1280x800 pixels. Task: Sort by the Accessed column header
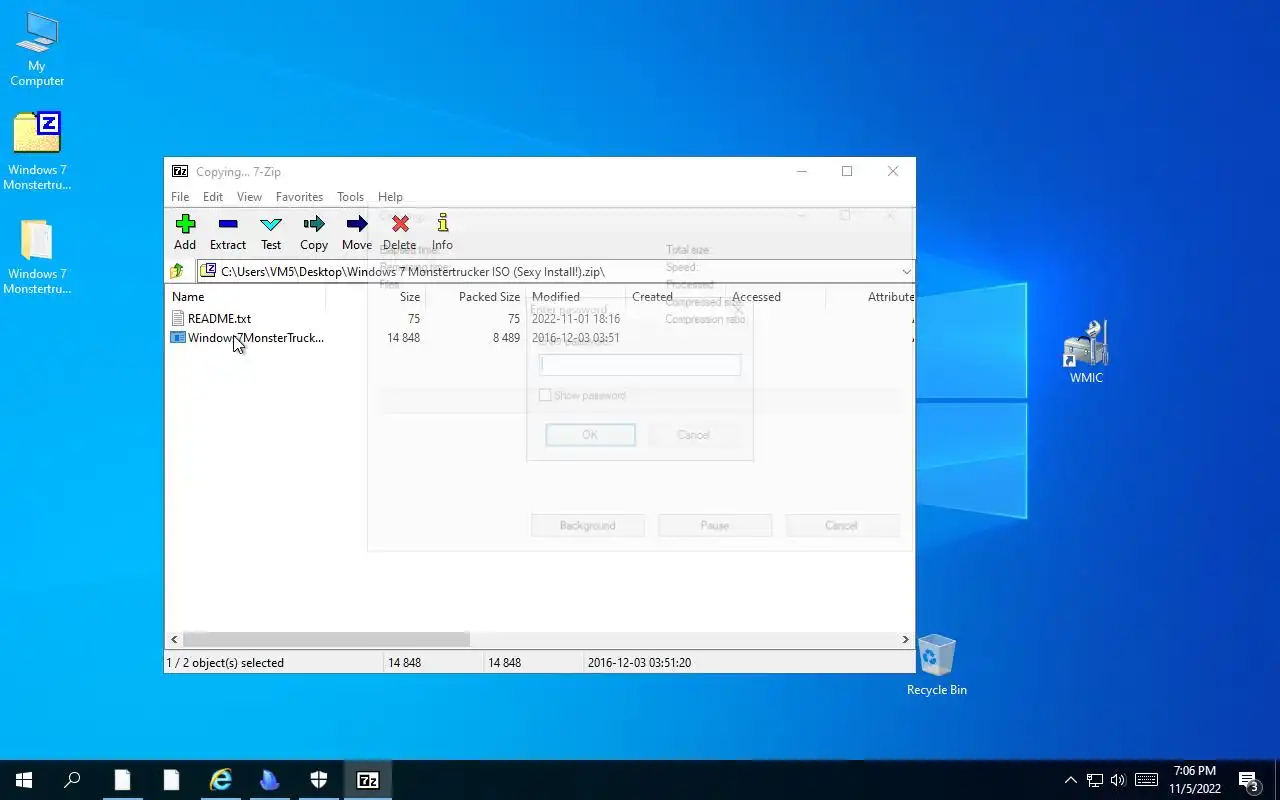775,297
